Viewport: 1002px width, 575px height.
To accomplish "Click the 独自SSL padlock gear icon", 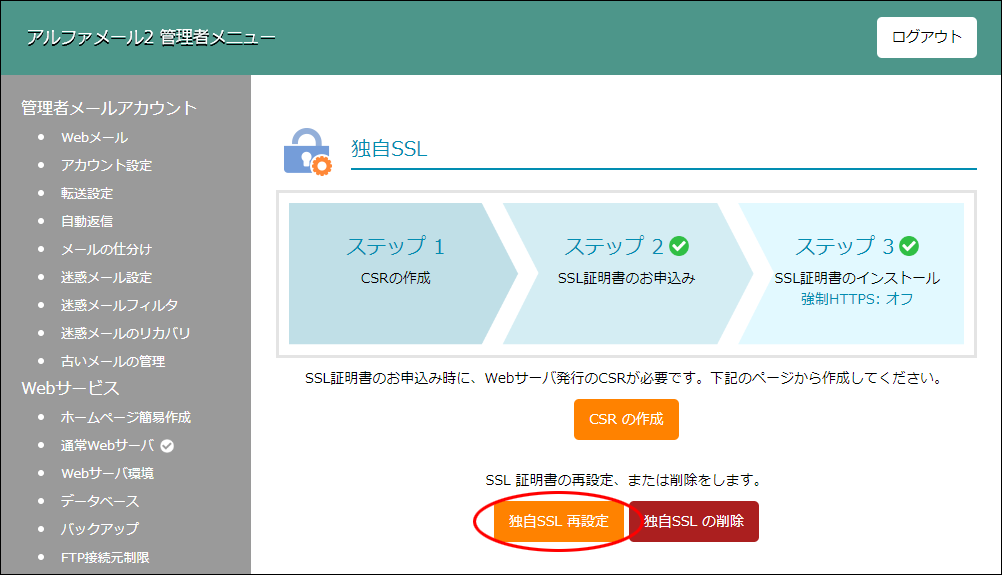I will [x=307, y=152].
